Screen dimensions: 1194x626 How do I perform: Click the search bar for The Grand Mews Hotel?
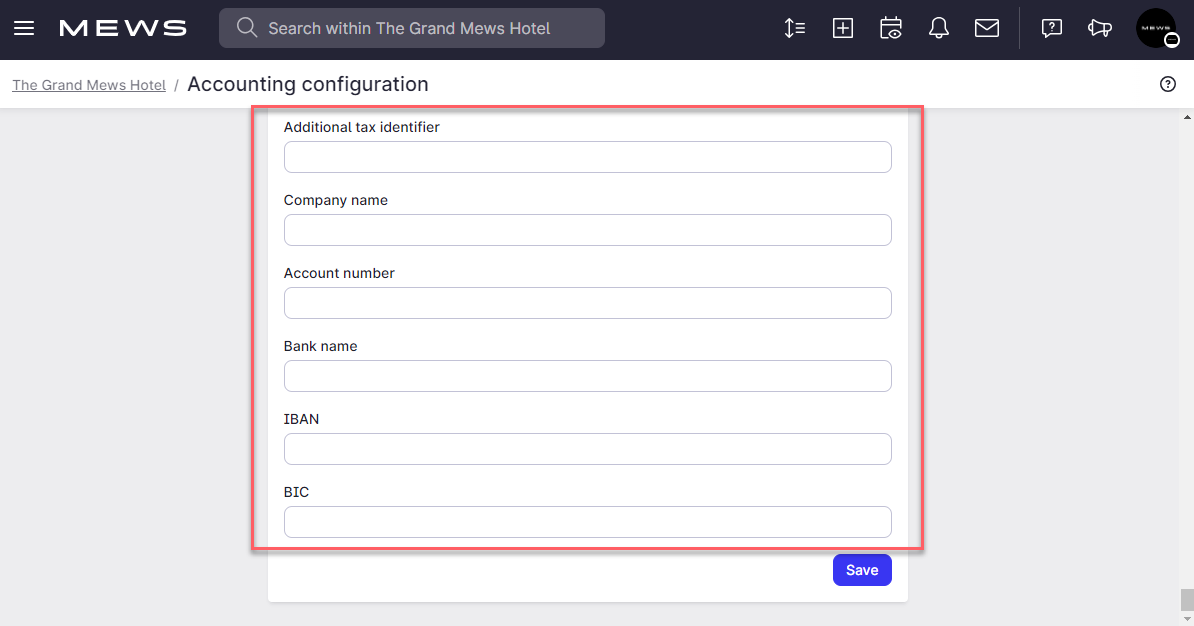tap(411, 28)
